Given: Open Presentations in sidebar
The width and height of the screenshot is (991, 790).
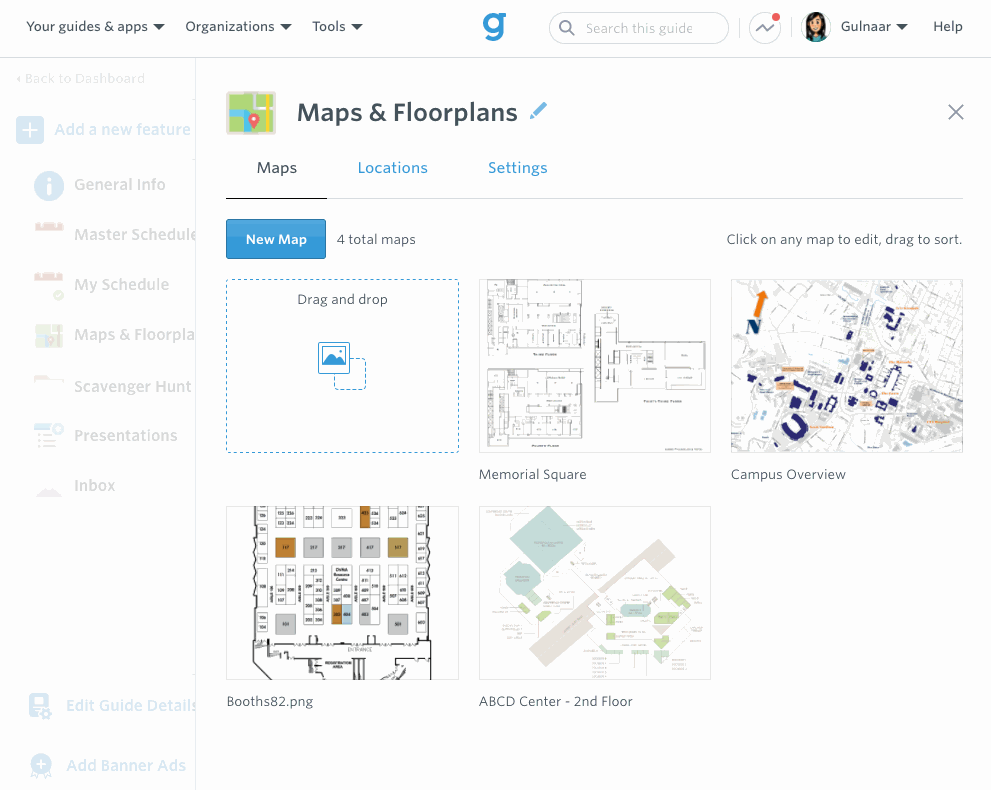Looking at the screenshot, I should [x=126, y=435].
